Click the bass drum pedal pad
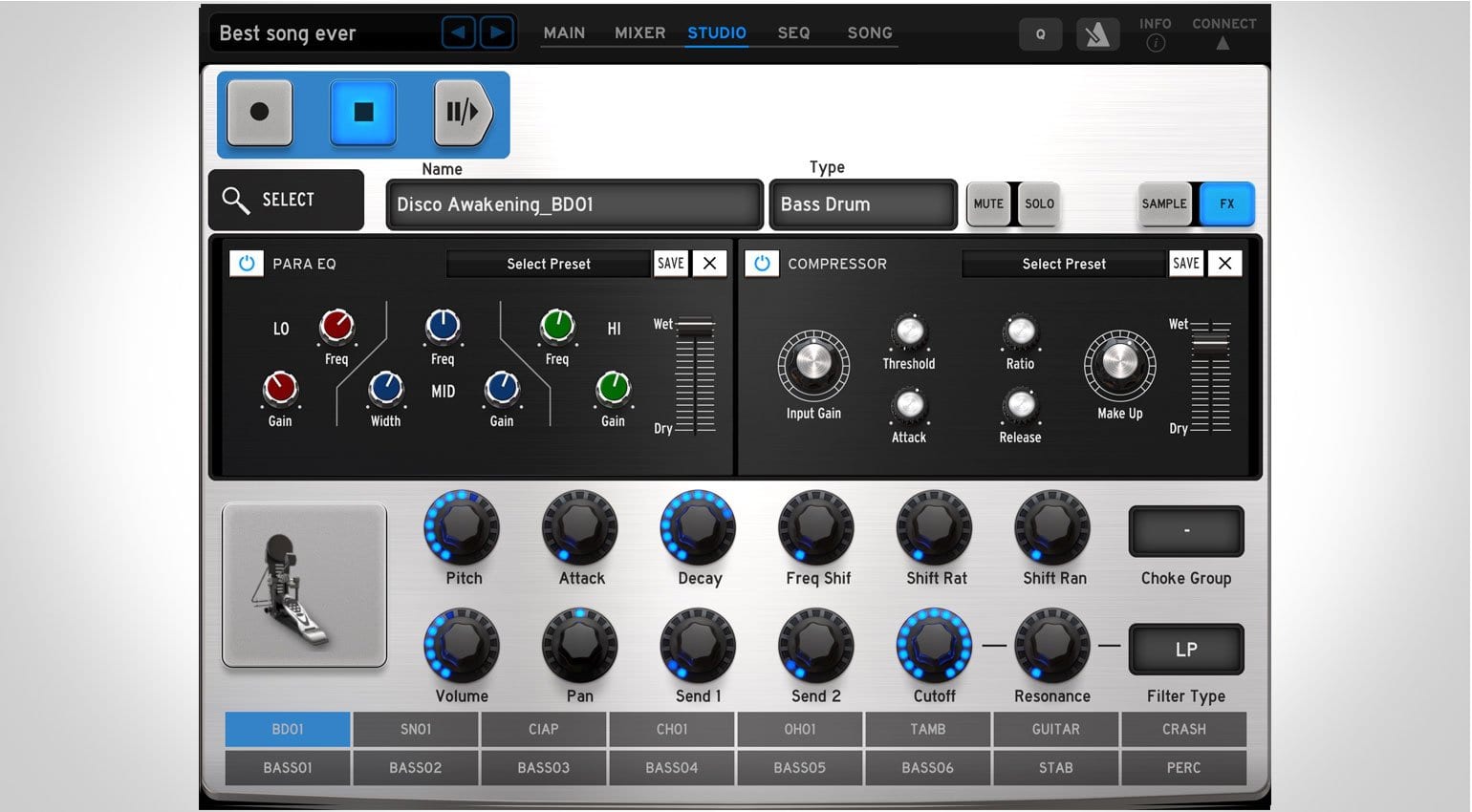 tap(304, 585)
